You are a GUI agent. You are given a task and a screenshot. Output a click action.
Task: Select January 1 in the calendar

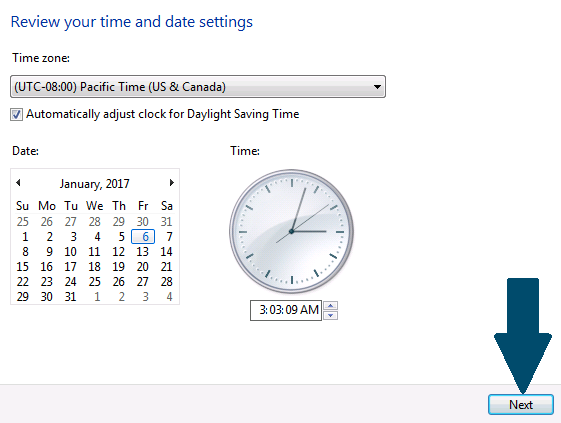pos(25,237)
